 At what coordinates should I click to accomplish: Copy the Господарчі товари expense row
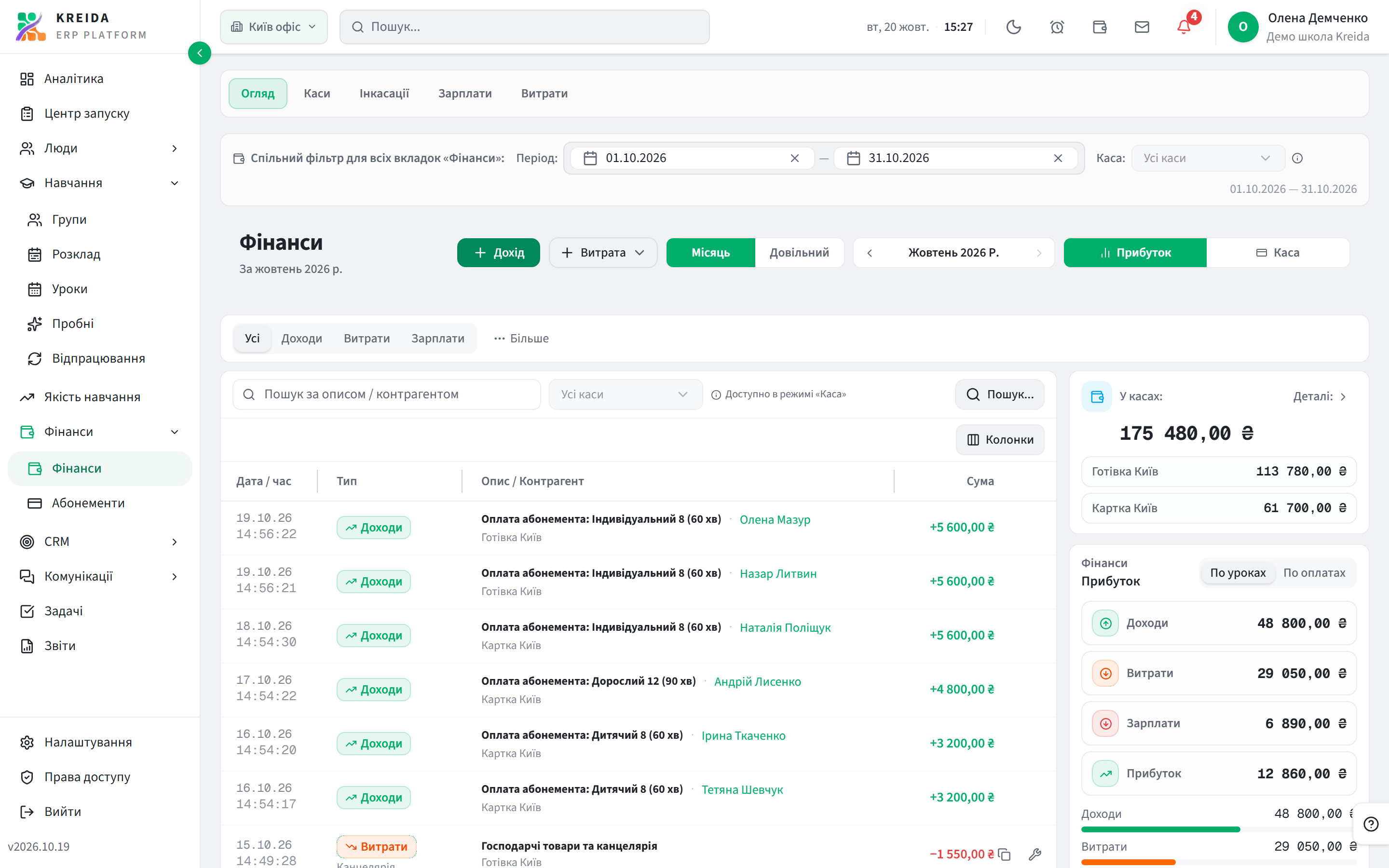(1005, 854)
